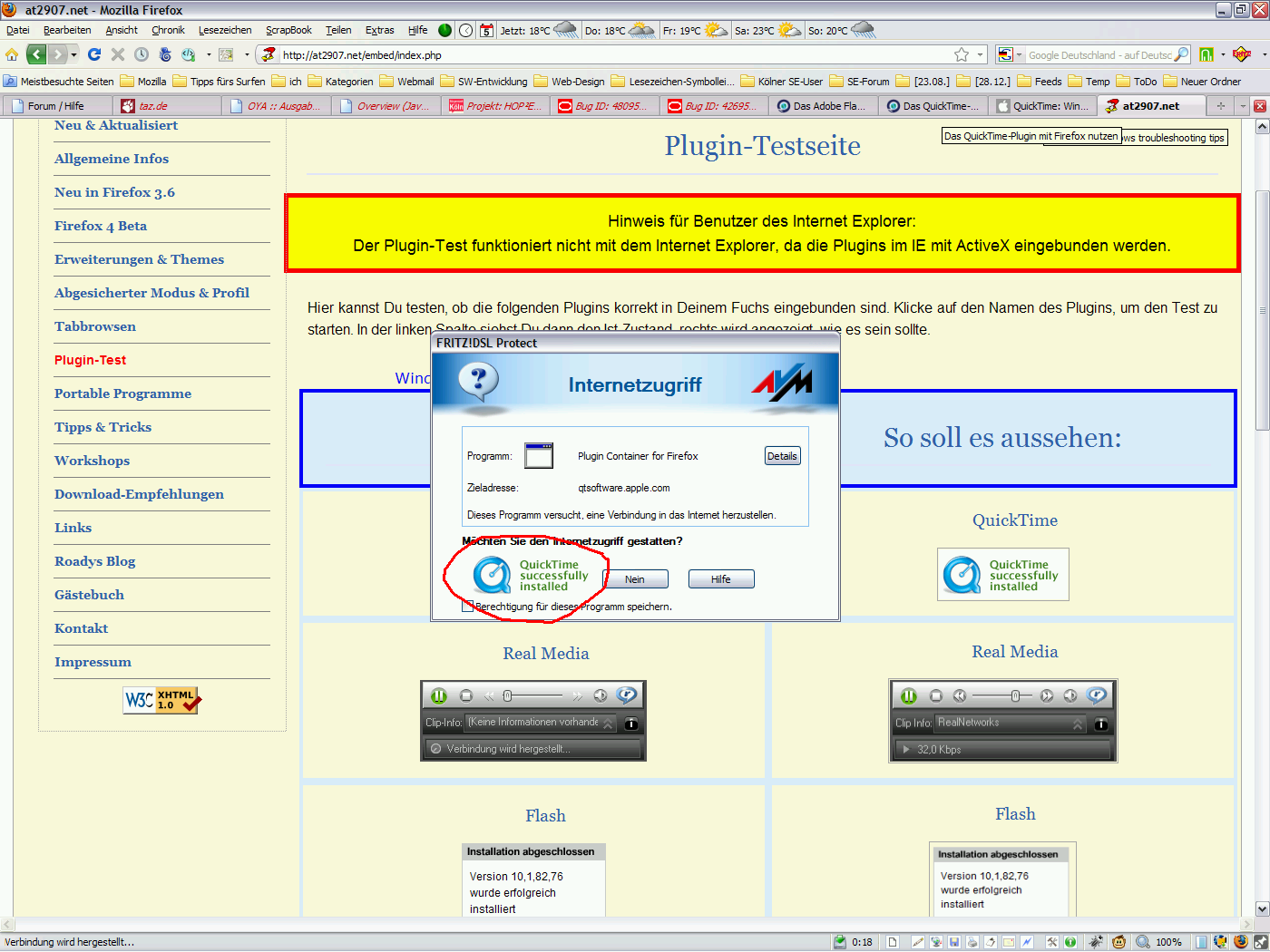Open the Meistbesuchte Seiten bookmark
Image resolution: width=1270 pixels, height=952 pixels.
click(x=59, y=82)
